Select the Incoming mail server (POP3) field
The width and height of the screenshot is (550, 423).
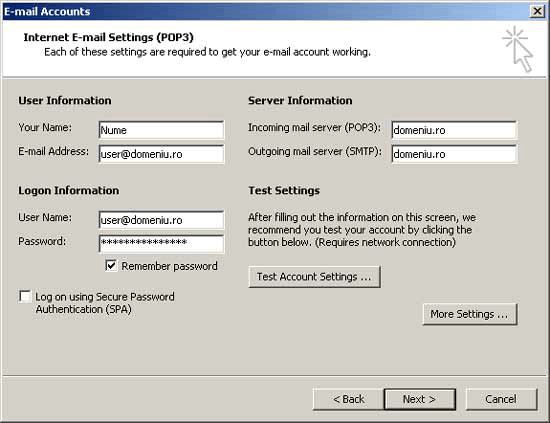454,130
